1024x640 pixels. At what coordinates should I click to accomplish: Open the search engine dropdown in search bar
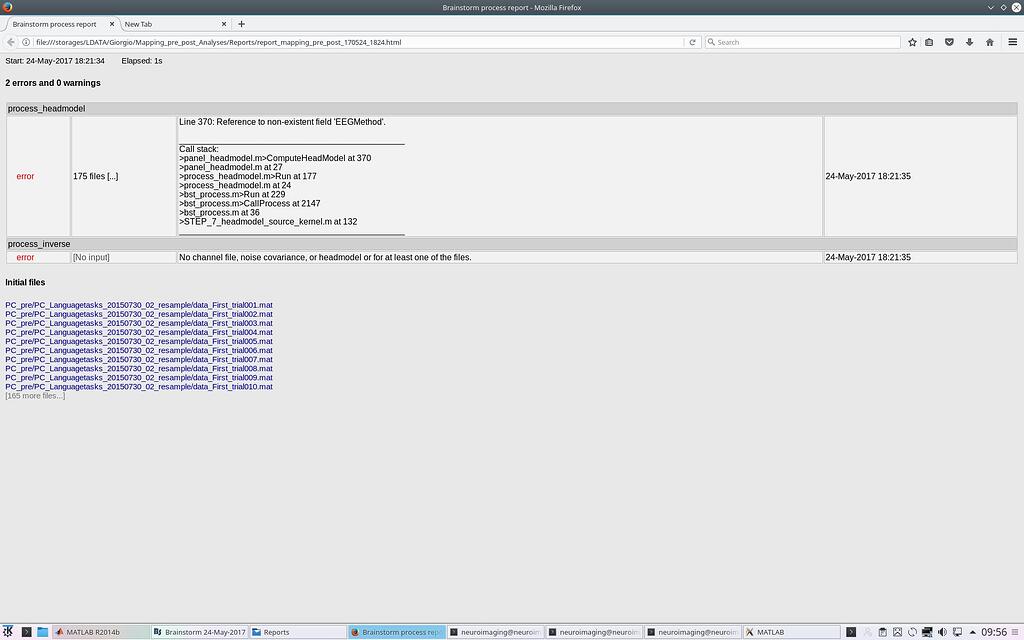click(713, 42)
